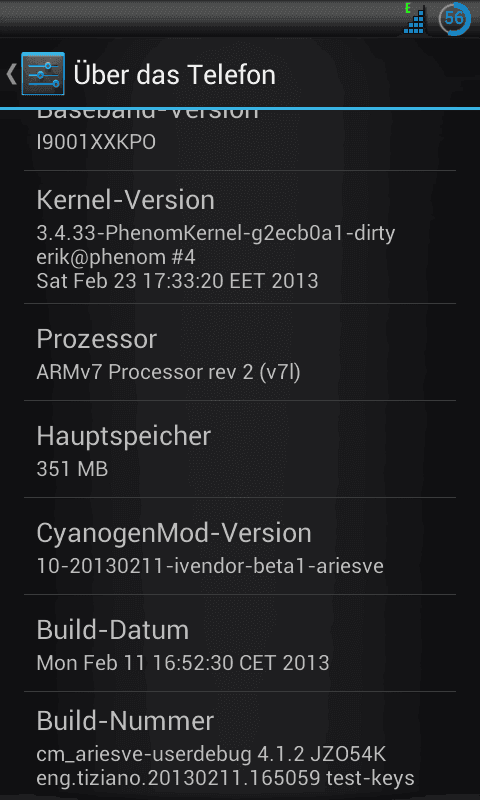The height and width of the screenshot is (800, 480).
Task: Tap the CyanogenMod-Version heading
Action: pyautogui.click(x=174, y=533)
